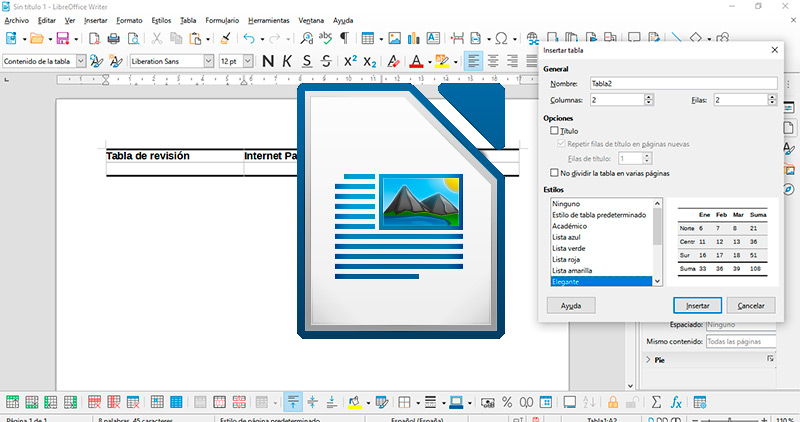Click the Ayuda button in dialog
This screenshot has height=422, width=800.
[571, 306]
